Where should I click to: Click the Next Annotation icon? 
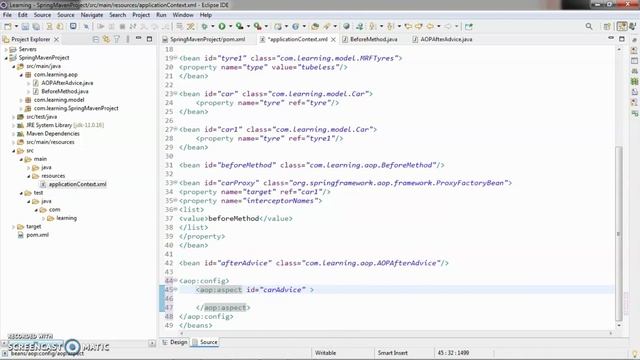pyautogui.click(x=373, y=27)
